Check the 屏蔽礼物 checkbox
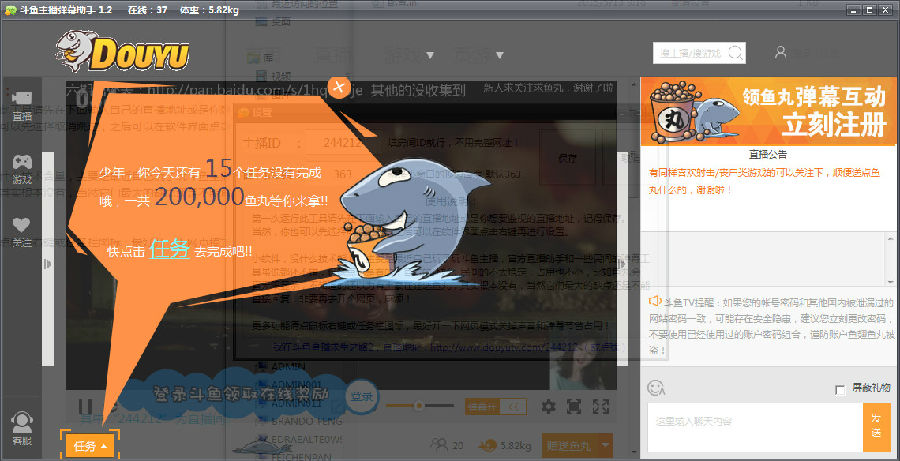The image size is (900, 461). point(840,390)
